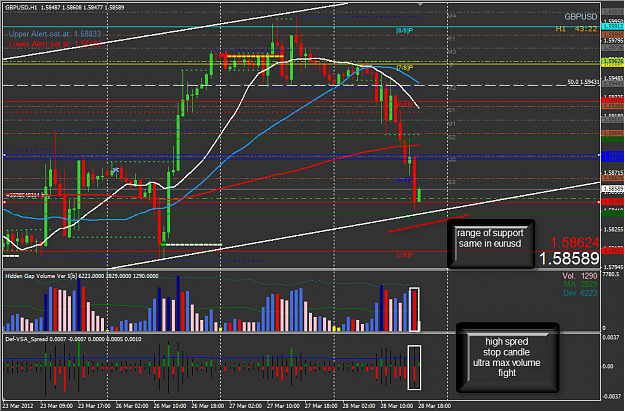
Task: Click the highlighted red volume bar
Action: tap(414, 310)
